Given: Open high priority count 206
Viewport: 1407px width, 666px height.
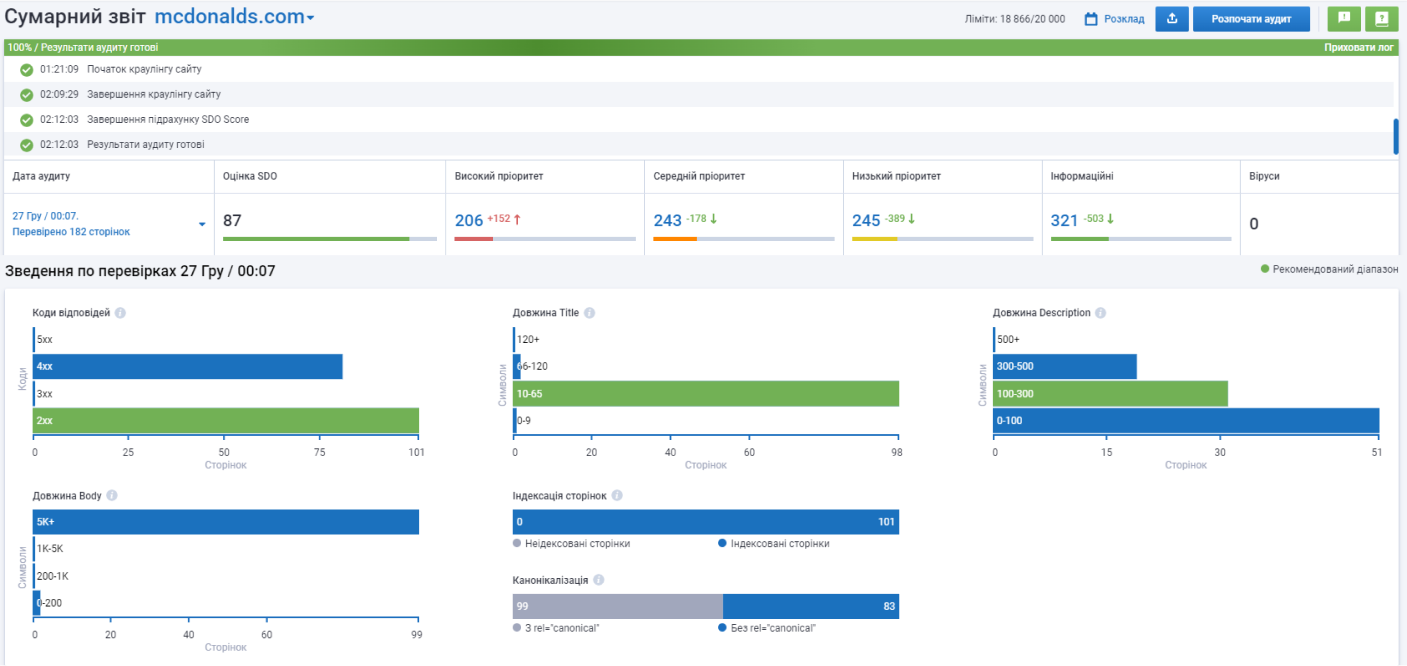Looking at the screenshot, I should 469,221.
